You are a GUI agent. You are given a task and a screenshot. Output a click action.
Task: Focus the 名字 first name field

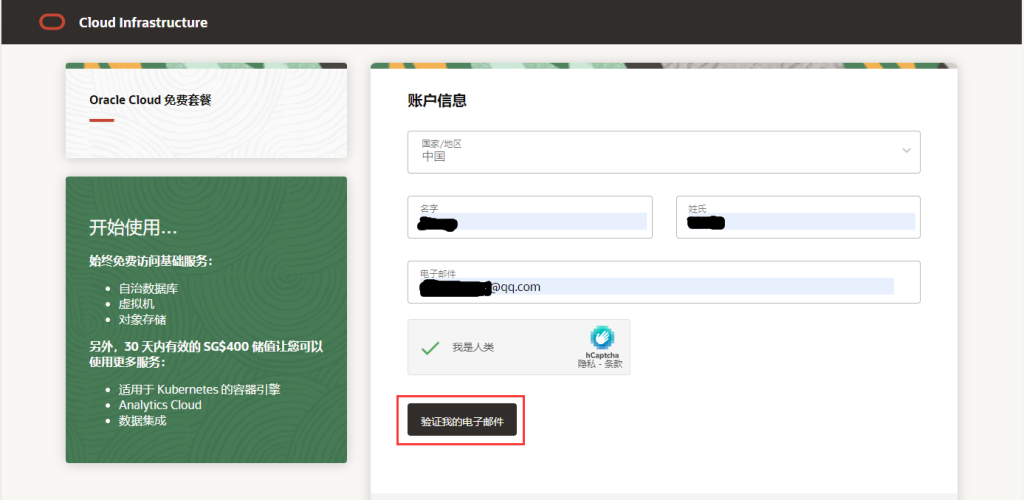pyautogui.click(x=530, y=217)
